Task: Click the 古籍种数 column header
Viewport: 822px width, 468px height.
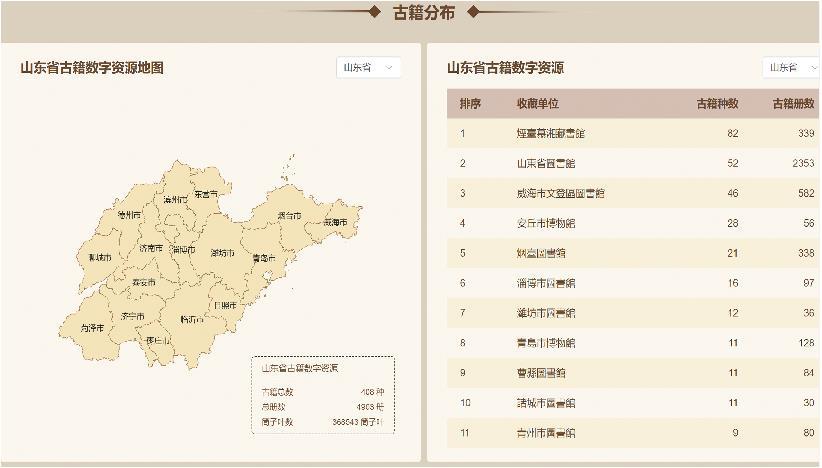Action: pos(717,104)
